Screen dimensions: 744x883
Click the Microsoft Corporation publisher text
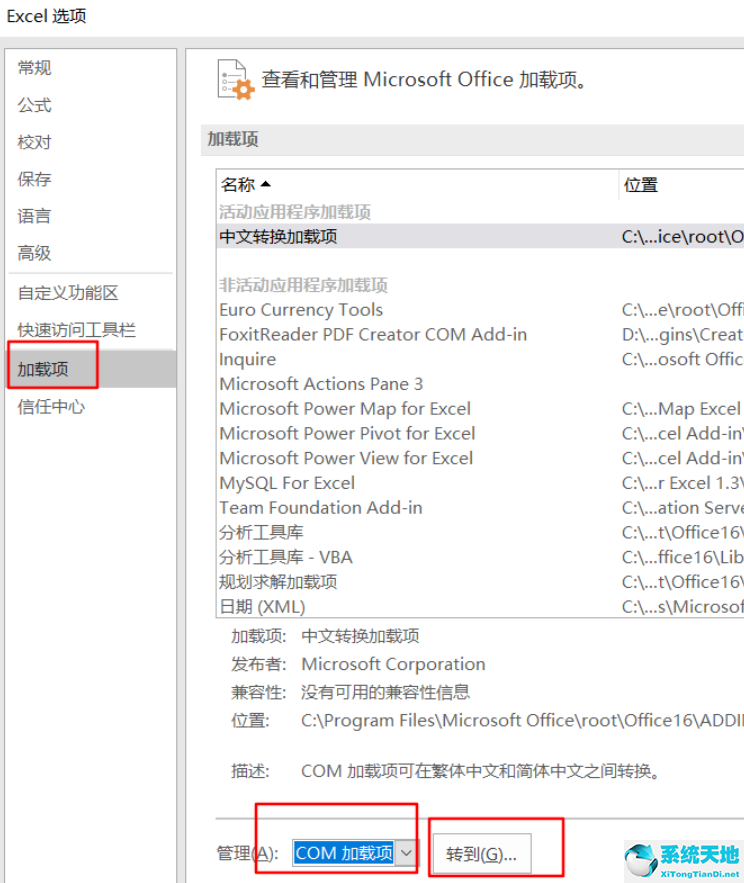pos(393,665)
